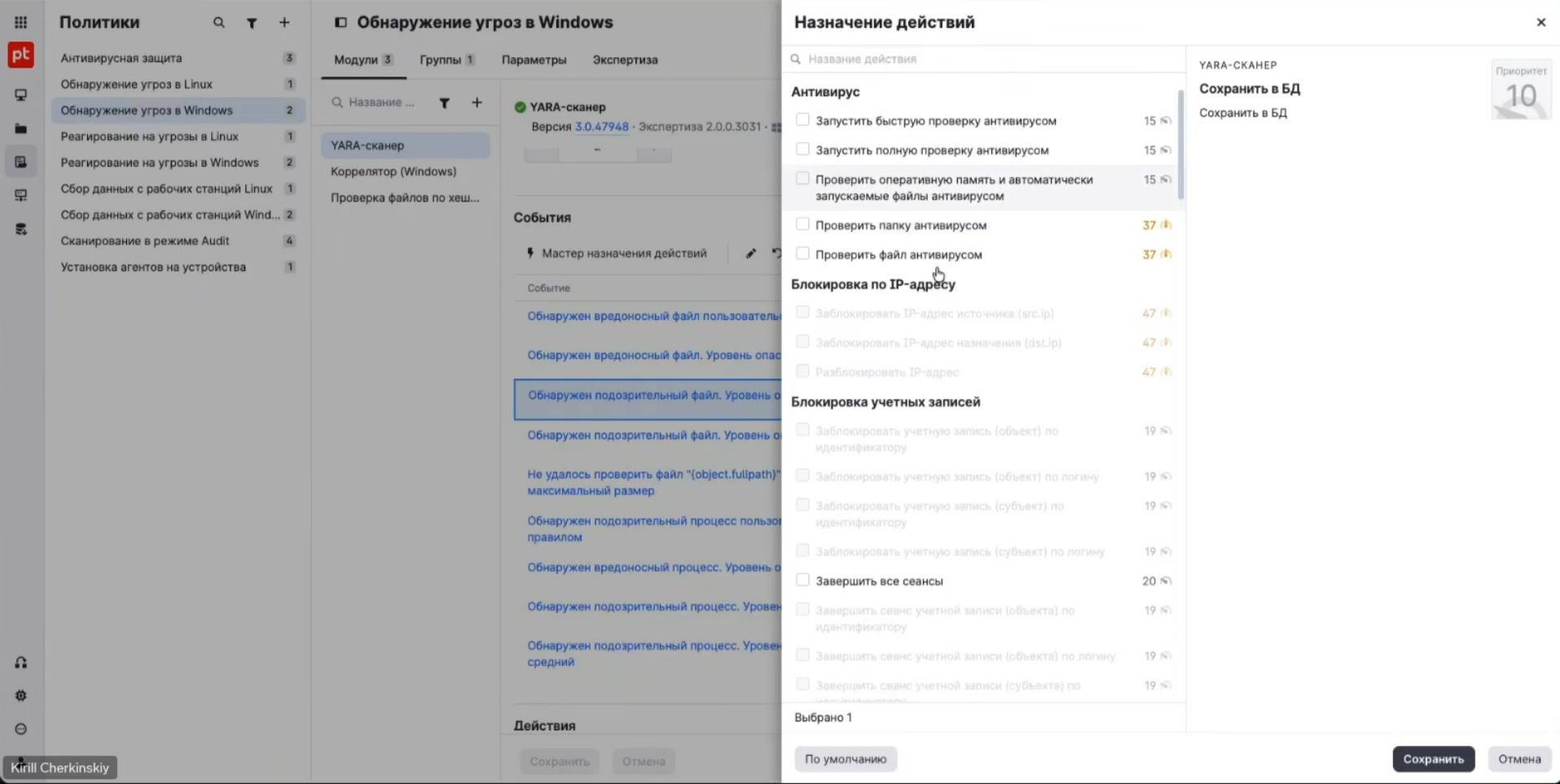Click the pencil edit icon near Мастер назначения действий
1560x784 pixels.
[x=750, y=253]
